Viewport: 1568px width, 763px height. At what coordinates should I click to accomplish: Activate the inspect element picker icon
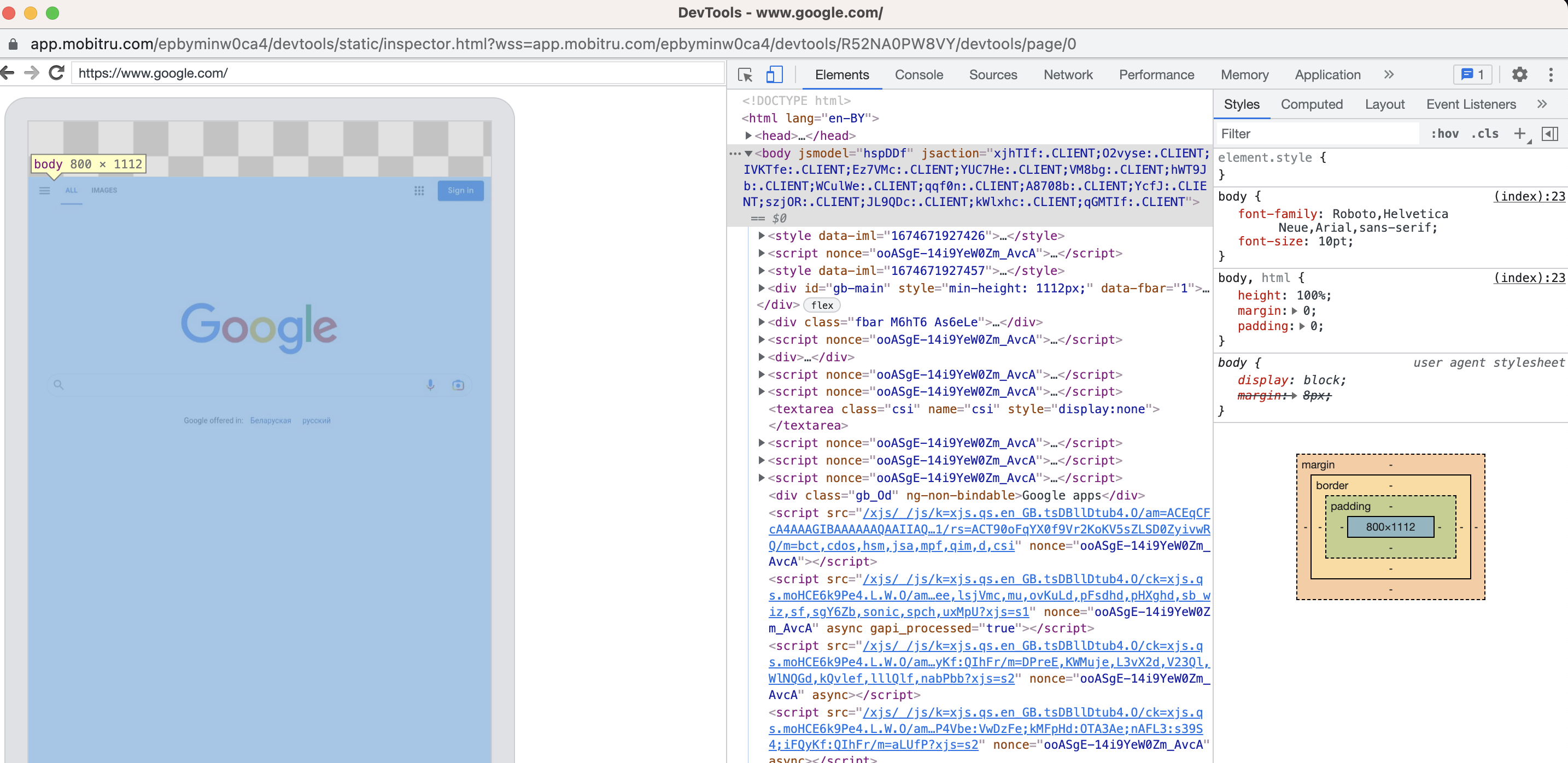point(745,74)
